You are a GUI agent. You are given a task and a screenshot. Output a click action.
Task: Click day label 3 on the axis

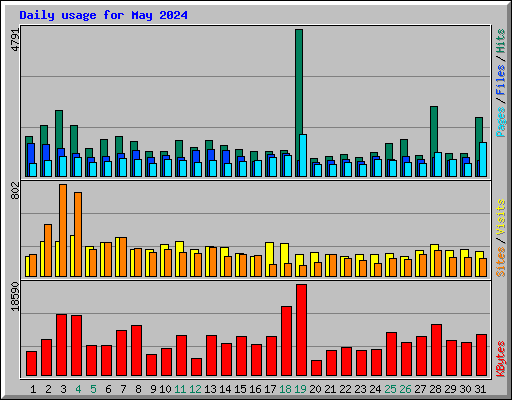coord(63,389)
